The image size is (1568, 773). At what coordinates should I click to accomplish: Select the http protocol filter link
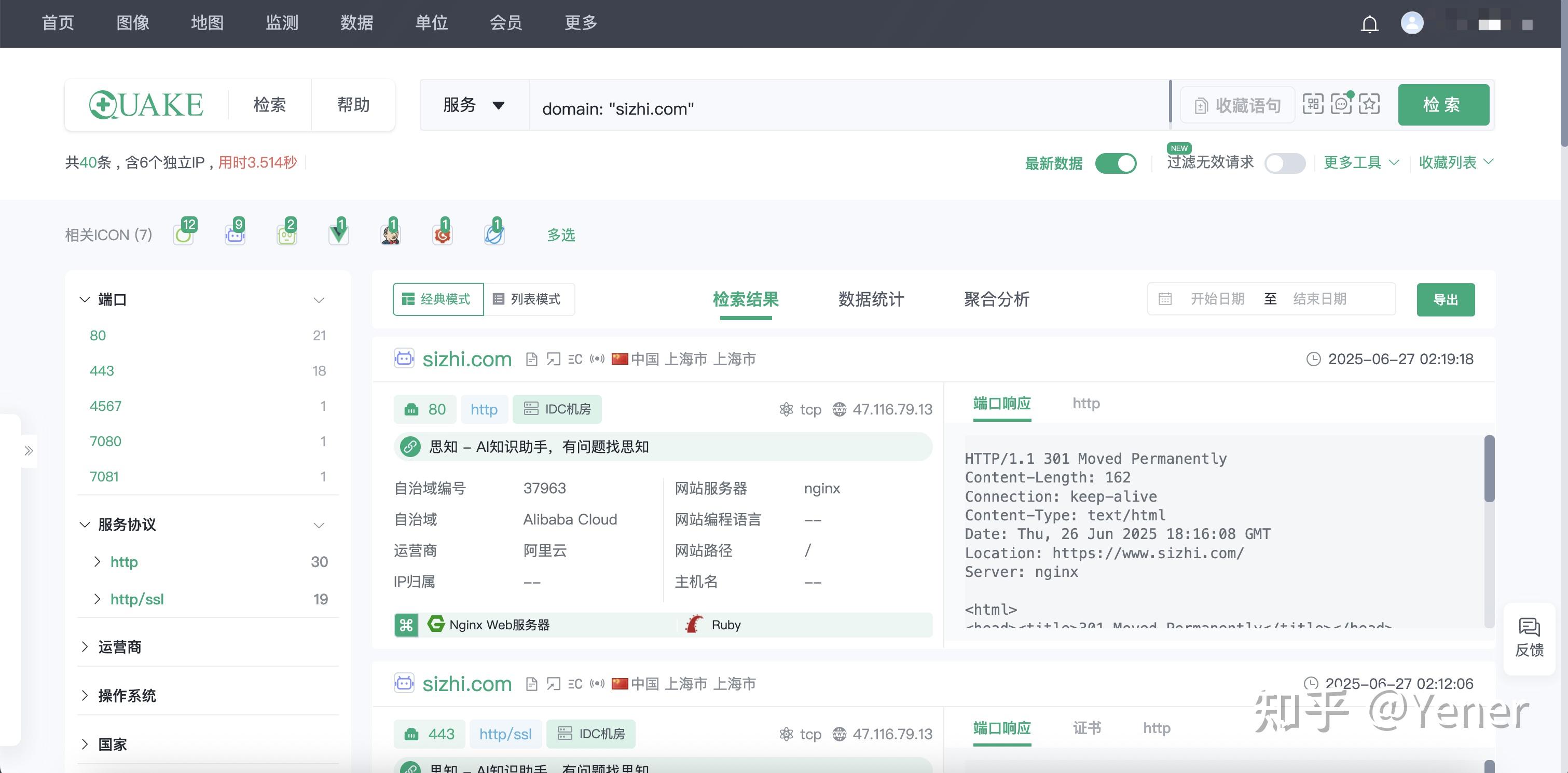coord(123,562)
